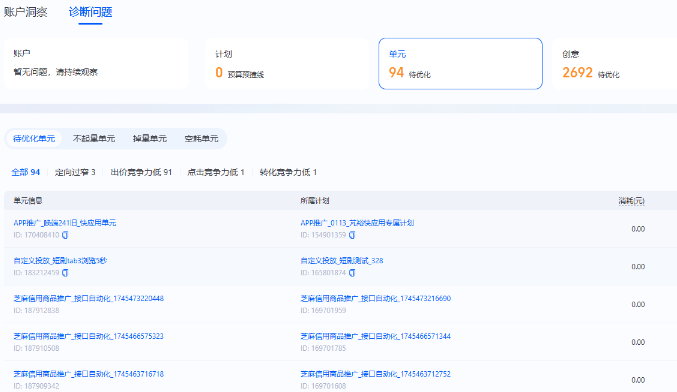
Task: Select the 诊断问题 tab
Action: pyautogui.click(x=90, y=12)
